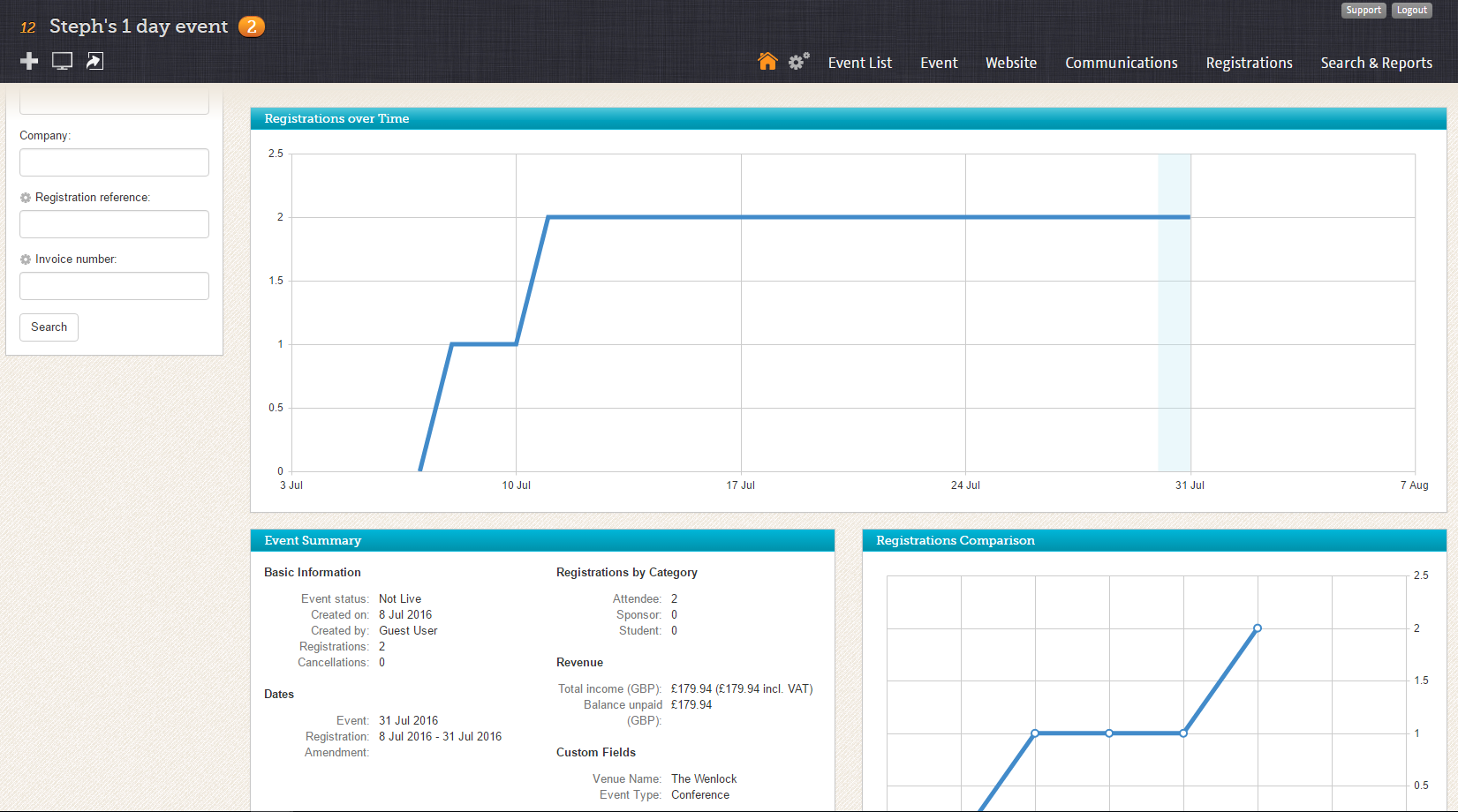Open Search & Reports menu
1458x812 pixels.
(1377, 63)
